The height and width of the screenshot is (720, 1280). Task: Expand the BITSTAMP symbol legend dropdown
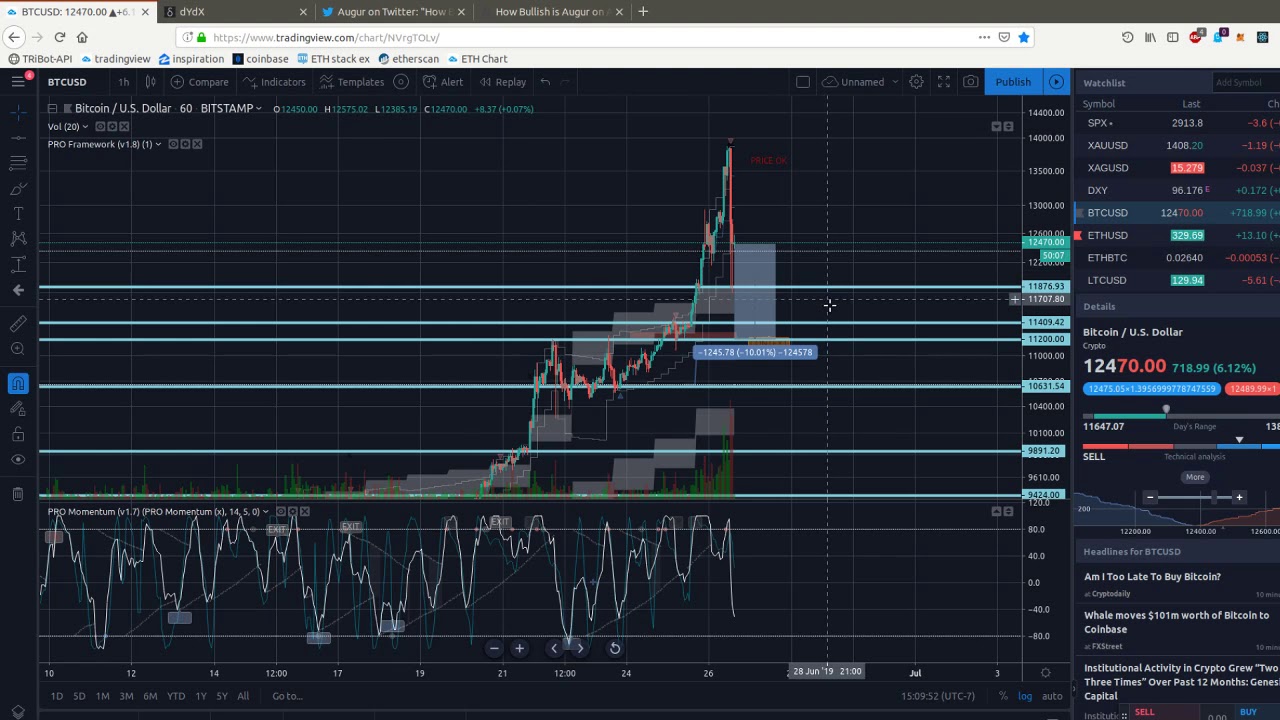pos(258,108)
